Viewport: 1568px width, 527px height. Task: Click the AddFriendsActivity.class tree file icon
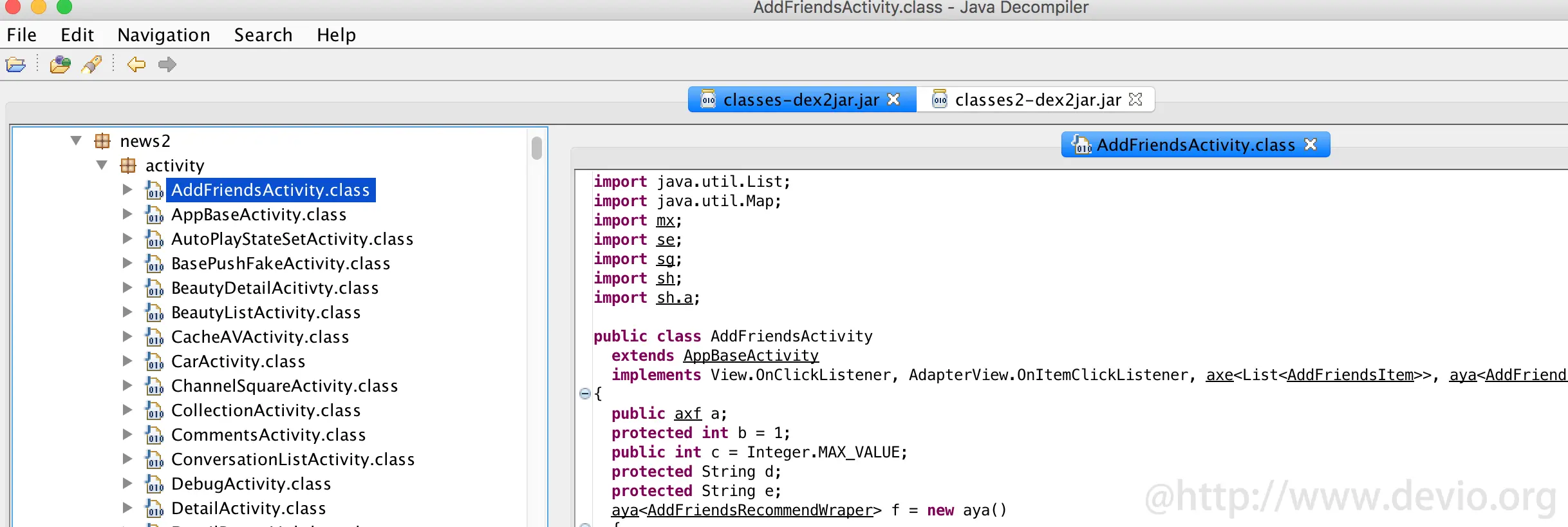pyautogui.click(x=154, y=190)
